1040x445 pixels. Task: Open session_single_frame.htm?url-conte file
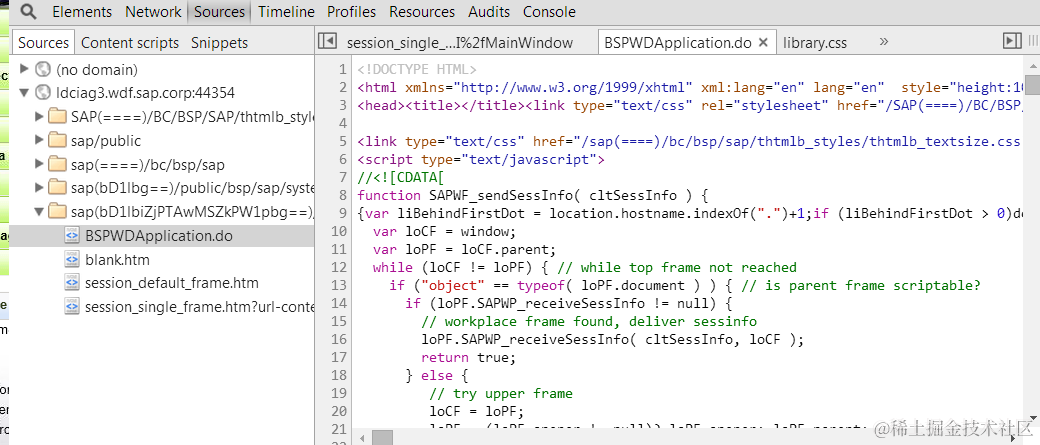(x=199, y=307)
